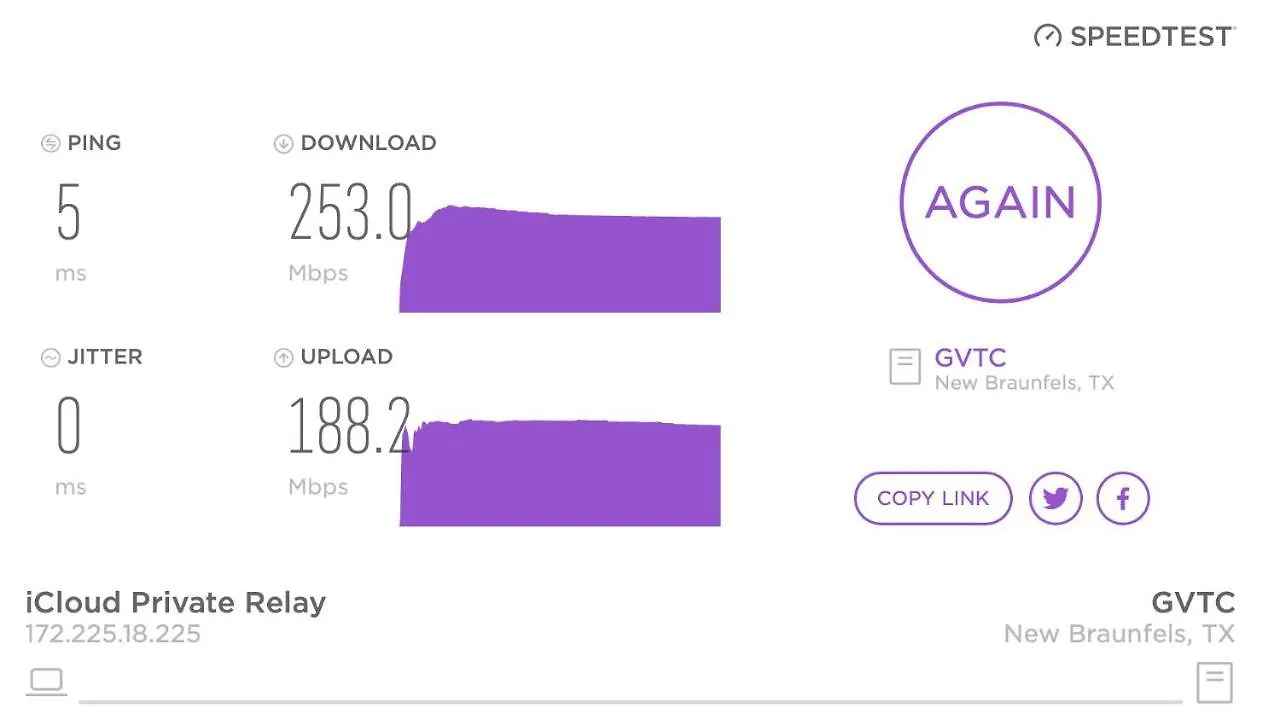Click the download speed graph

coord(560,259)
